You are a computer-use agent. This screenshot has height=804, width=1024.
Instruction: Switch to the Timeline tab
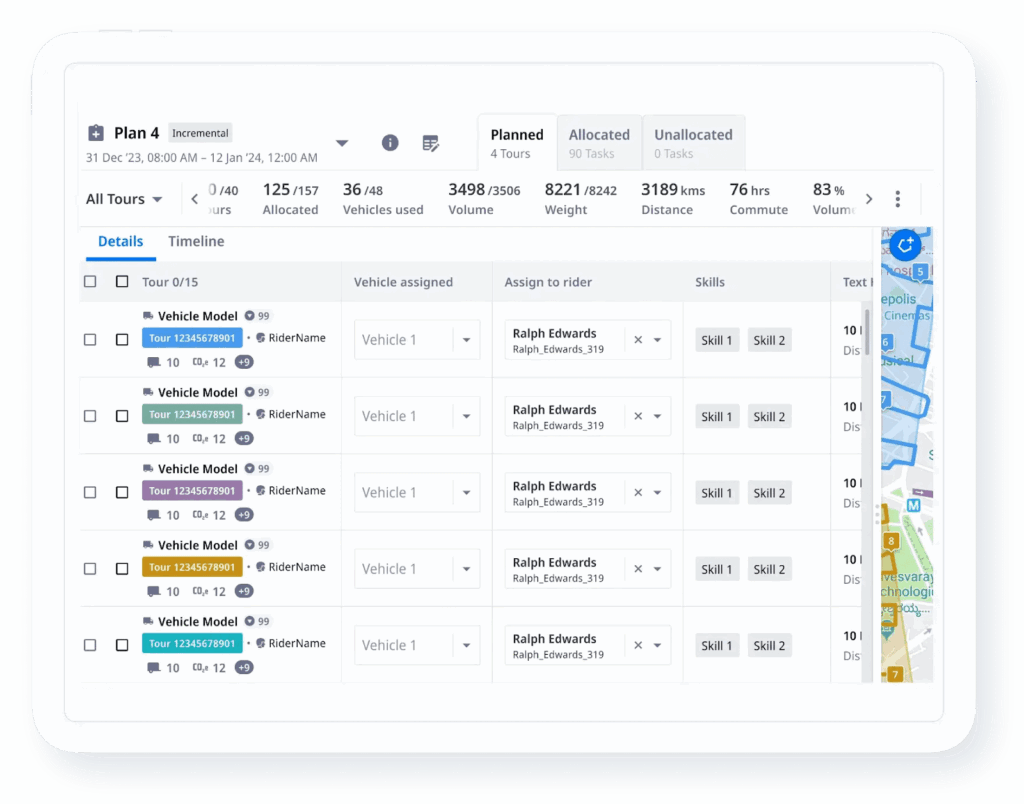tap(195, 241)
